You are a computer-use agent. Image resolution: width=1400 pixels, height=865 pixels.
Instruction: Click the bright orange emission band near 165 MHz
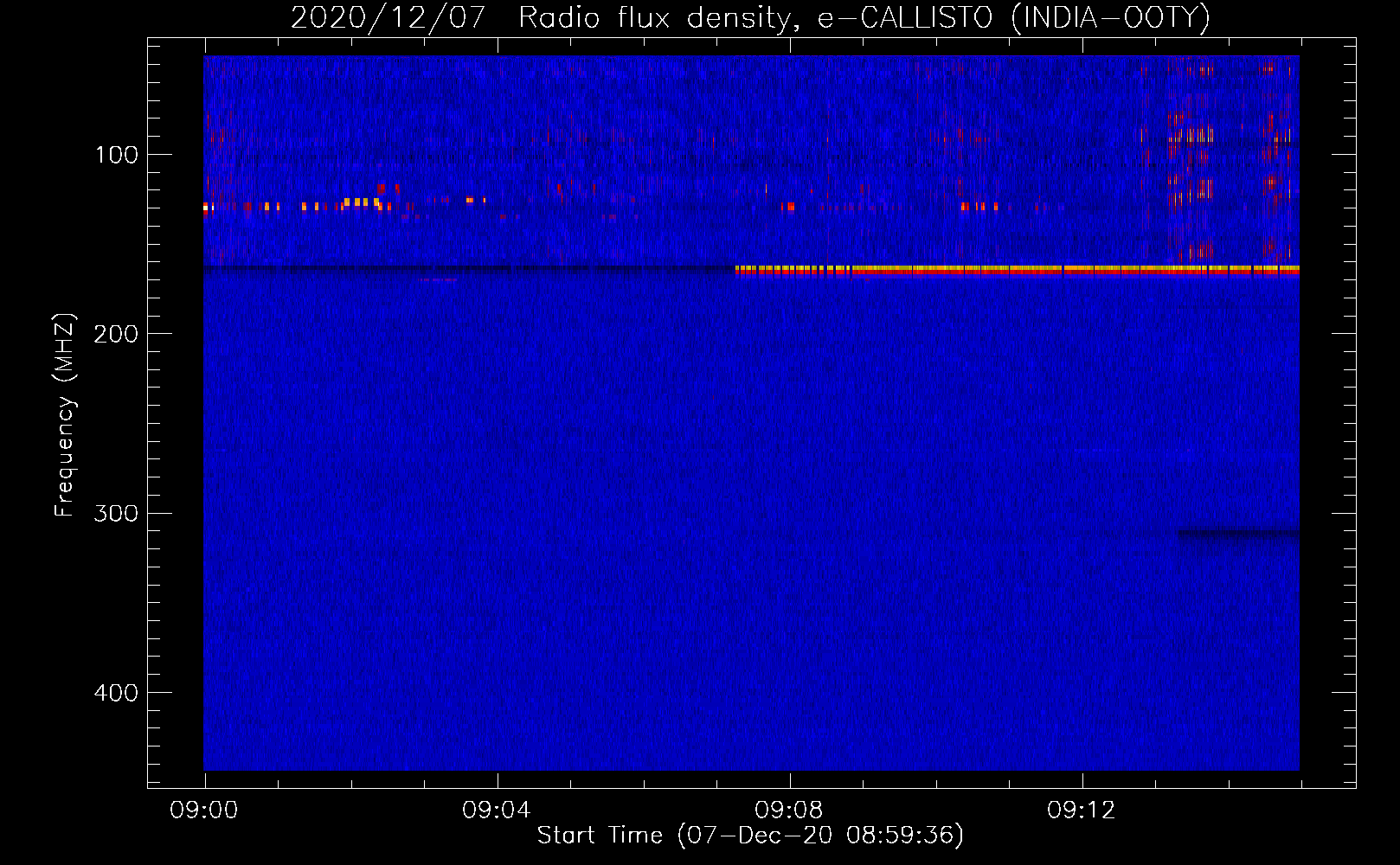tap(1017, 270)
